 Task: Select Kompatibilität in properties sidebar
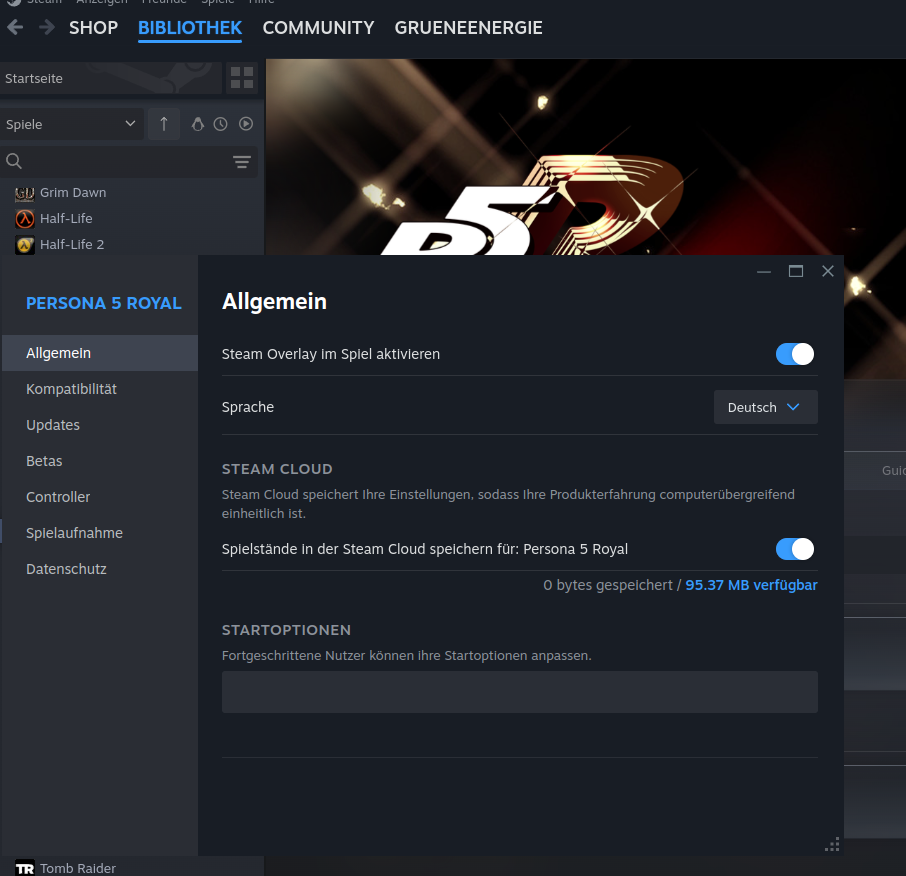100,389
